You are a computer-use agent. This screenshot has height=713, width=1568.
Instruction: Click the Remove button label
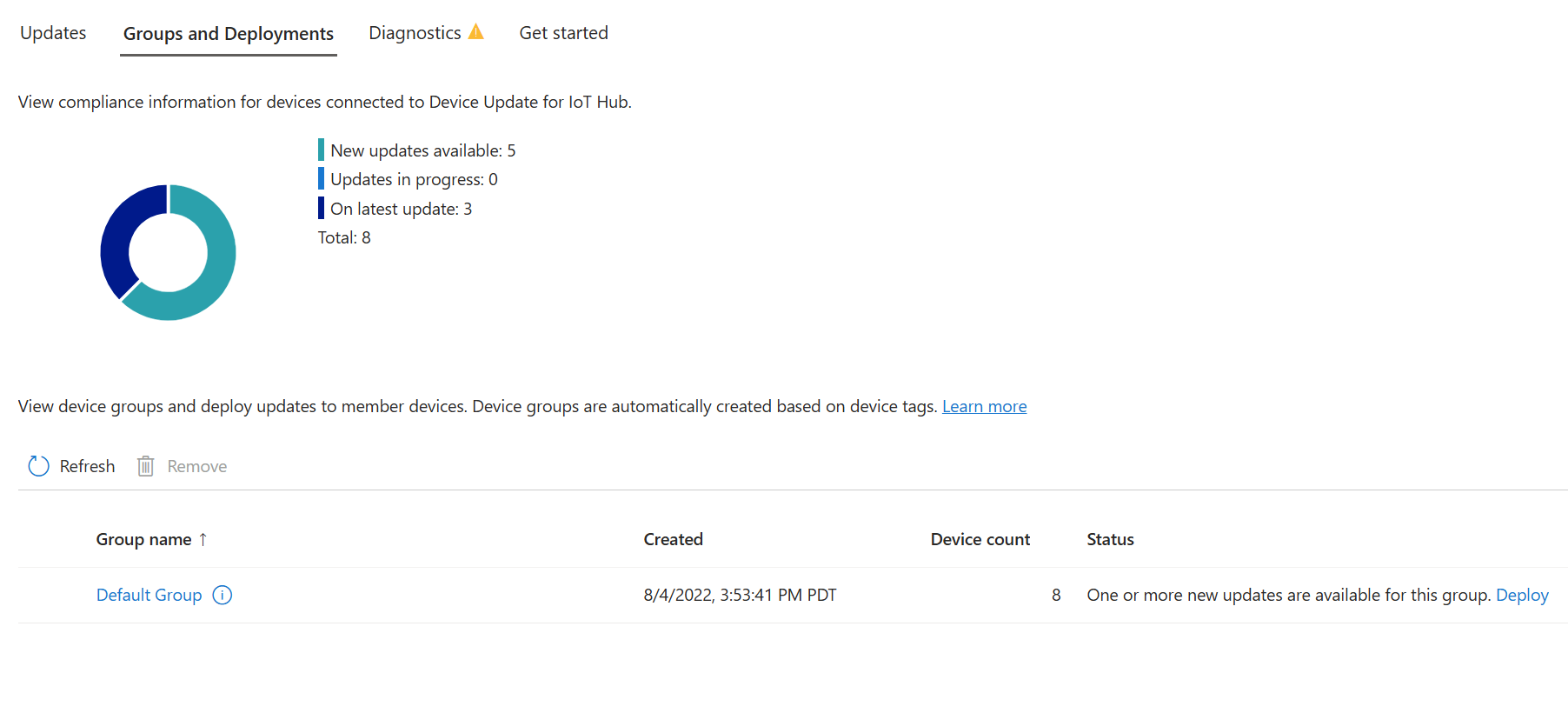(x=197, y=466)
